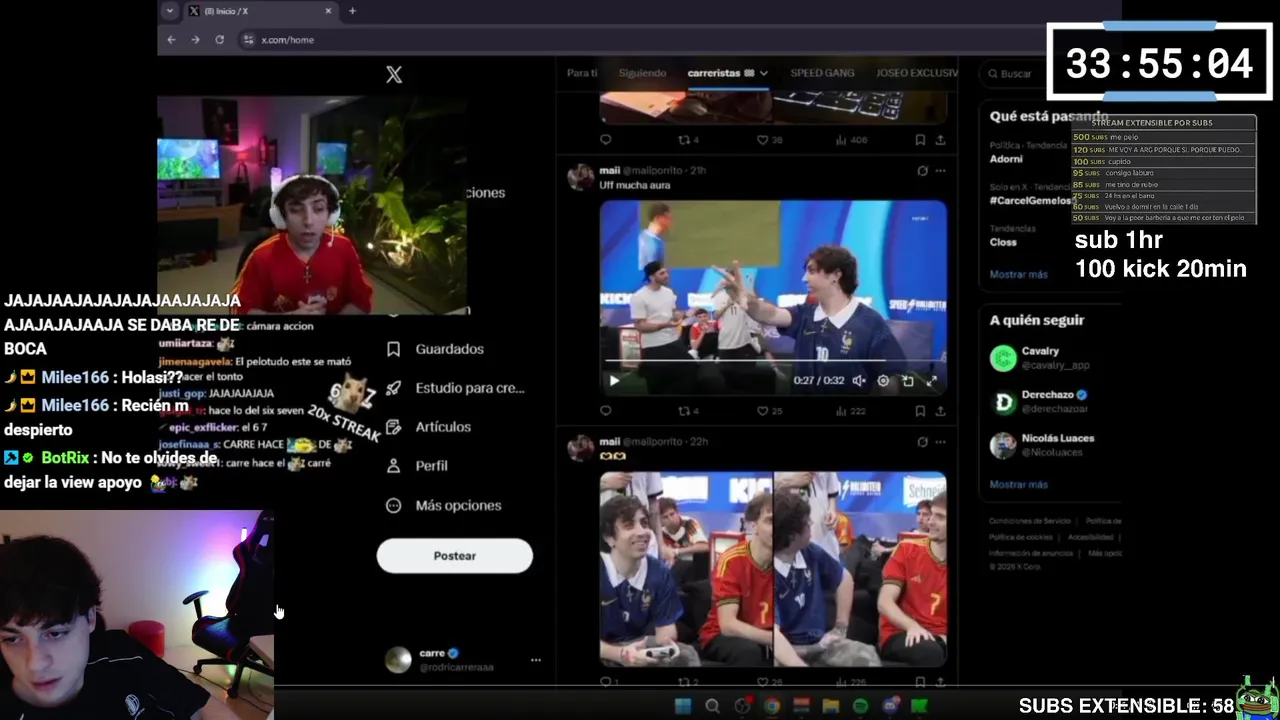Play the Uff mucha aura video

pos(614,380)
